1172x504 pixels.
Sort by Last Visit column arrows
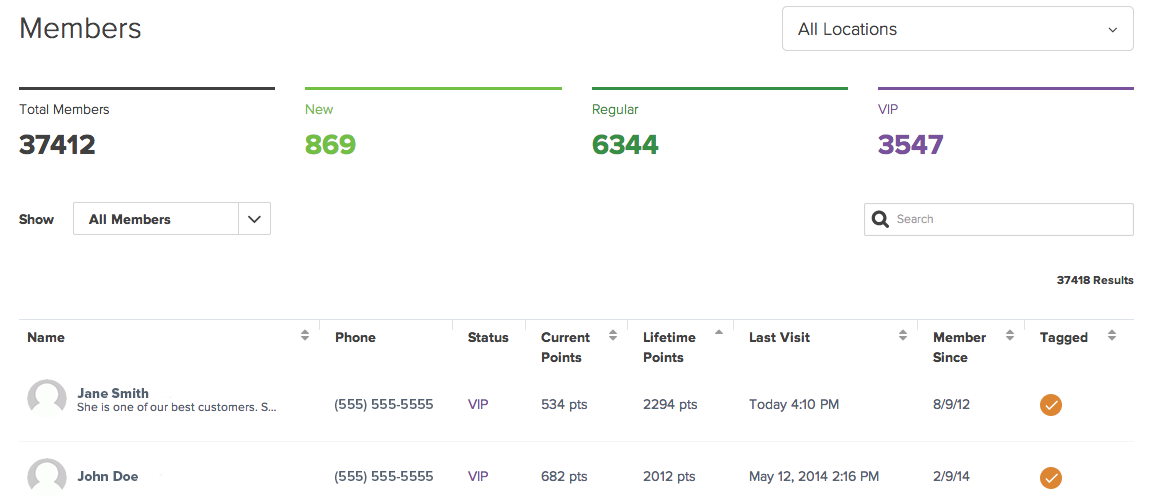pyautogui.click(x=903, y=337)
